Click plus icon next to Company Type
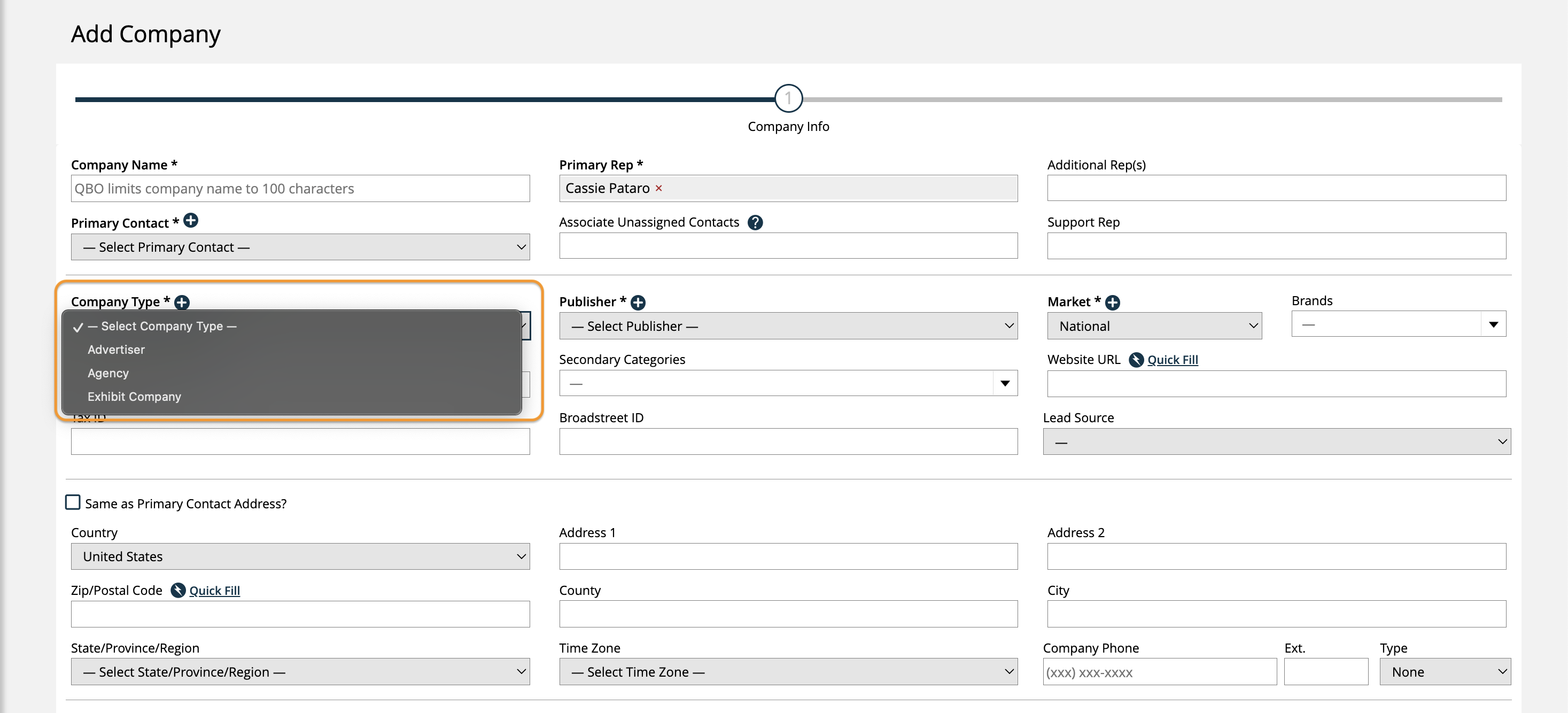Viewport: 1568px width, 713px height. pyautogui.click(x=182, y=302)
